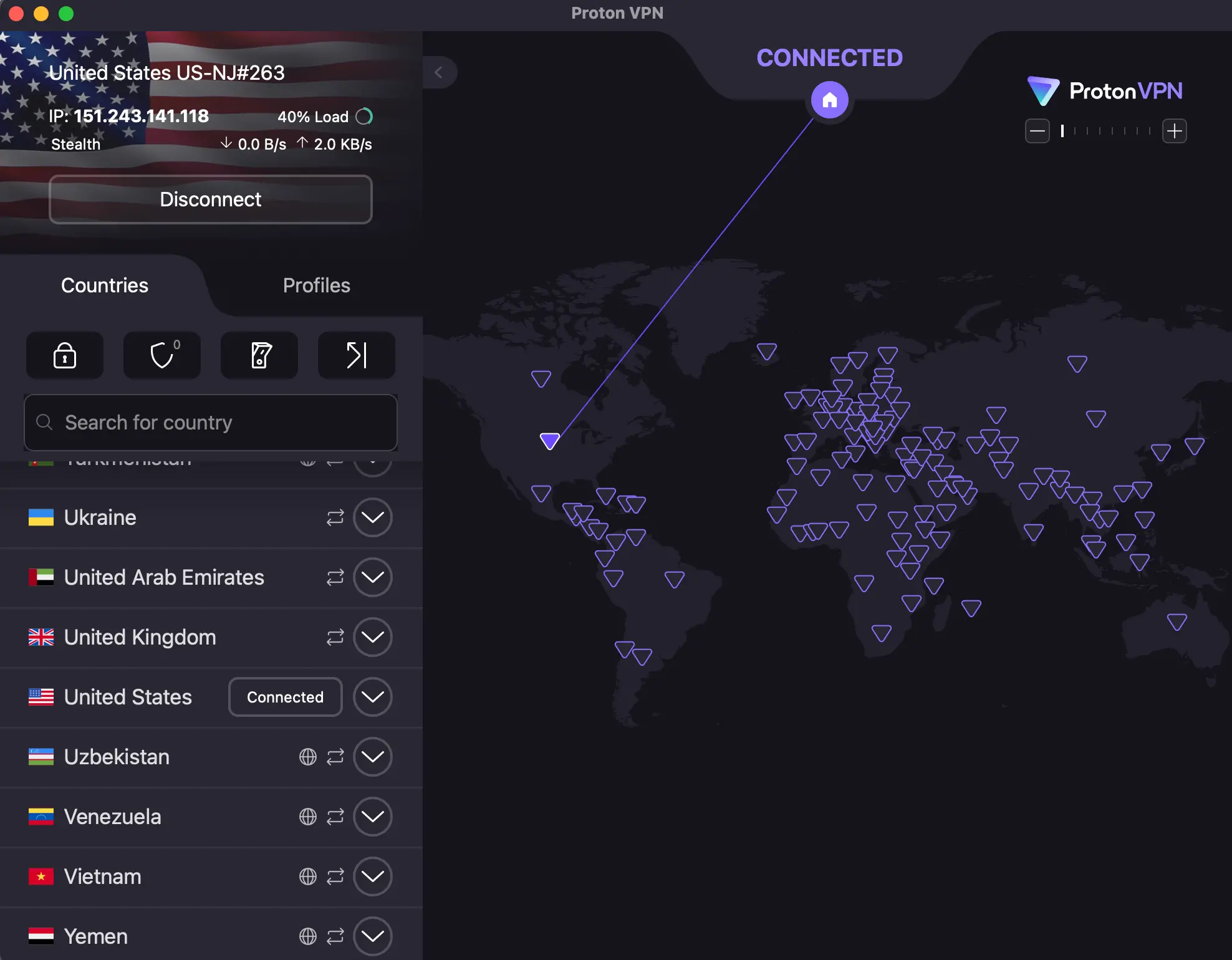Select the Countries tab
This screenshot has height=960, width=1232.
click(104, 286)
